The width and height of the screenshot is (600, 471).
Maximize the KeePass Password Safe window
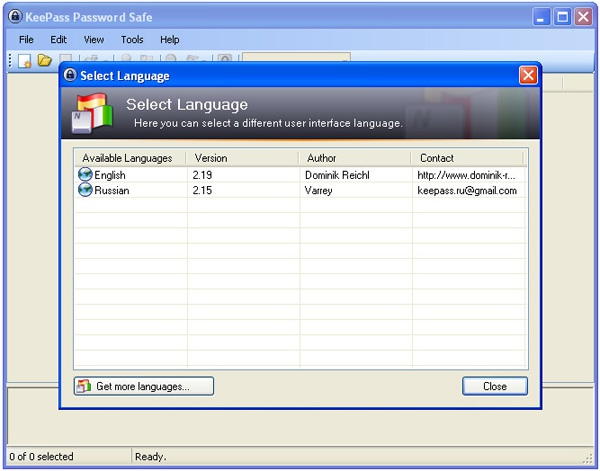(x=562, y=17)
